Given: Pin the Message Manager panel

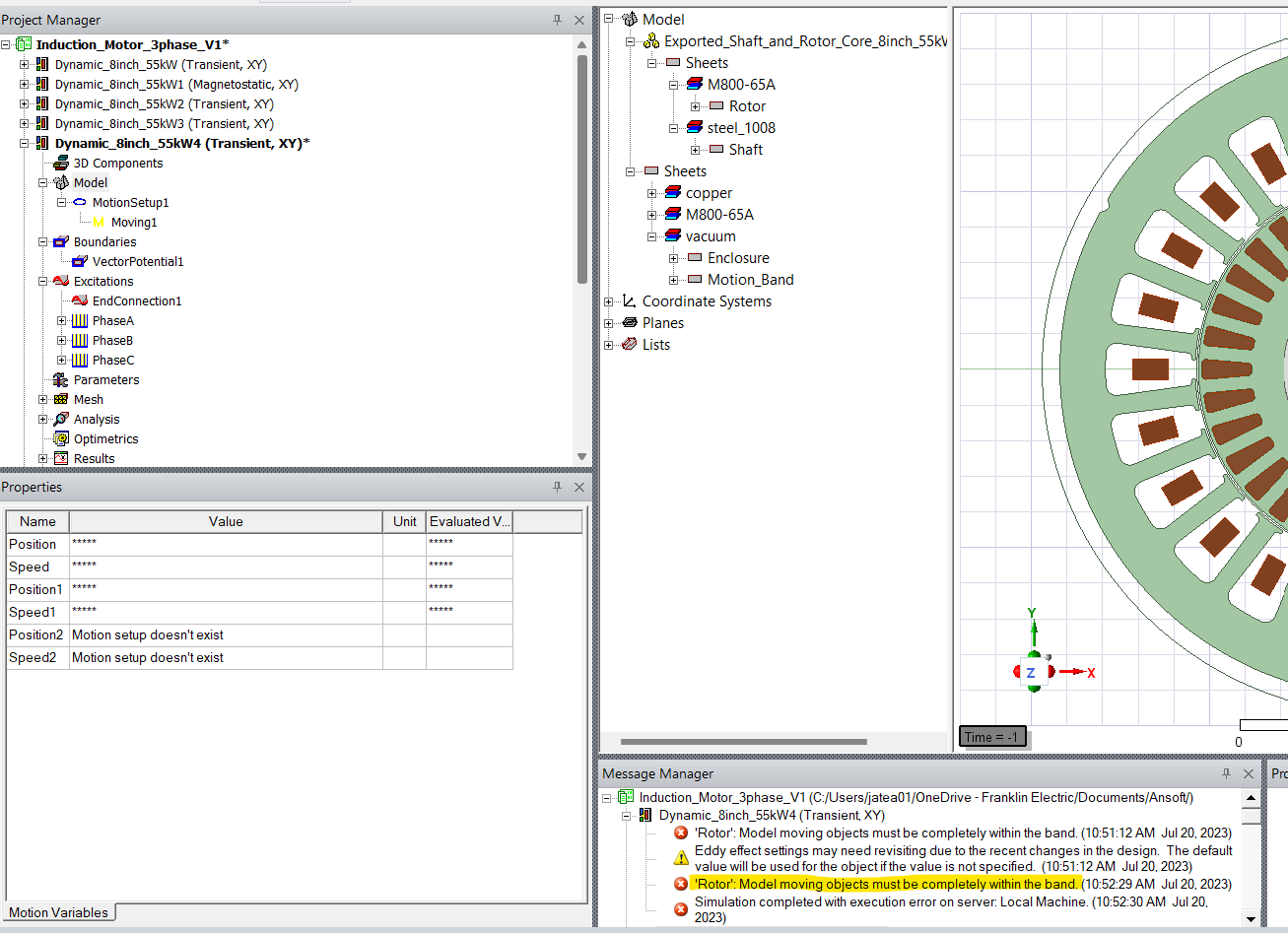Looking at the screenshot, I should coord(1226,773).
